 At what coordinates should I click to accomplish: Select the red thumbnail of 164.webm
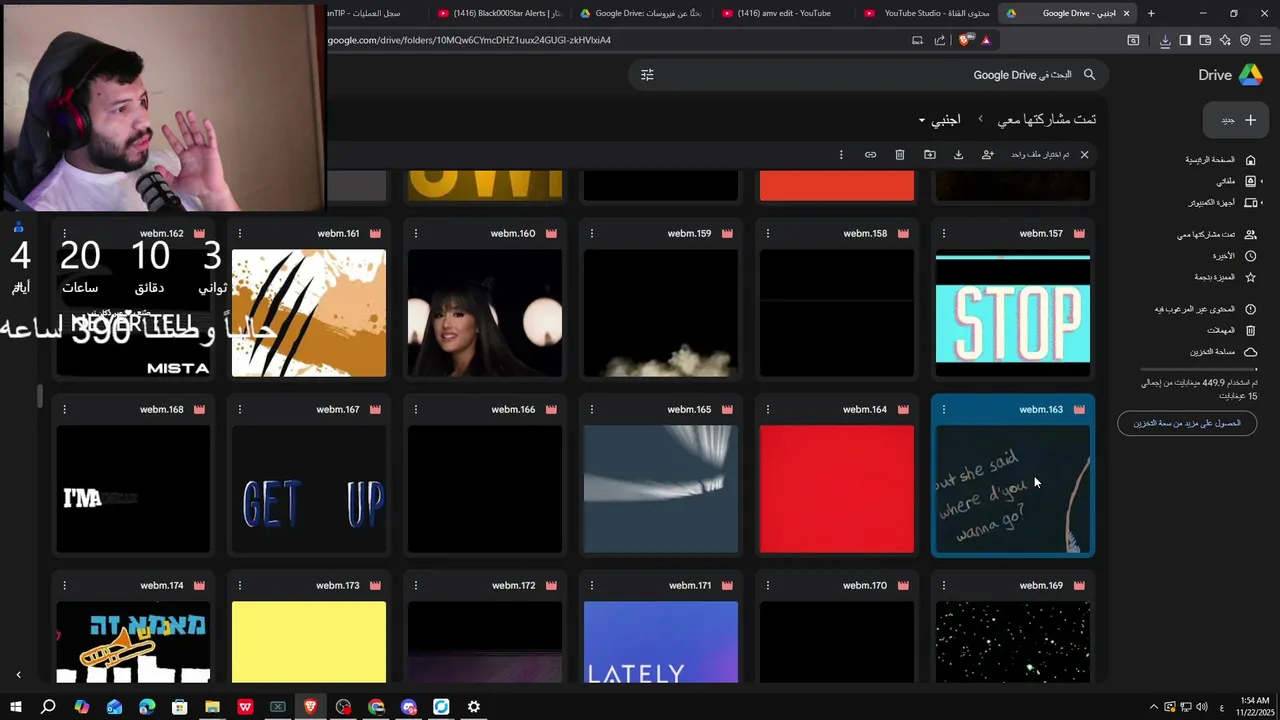point(837,489)
